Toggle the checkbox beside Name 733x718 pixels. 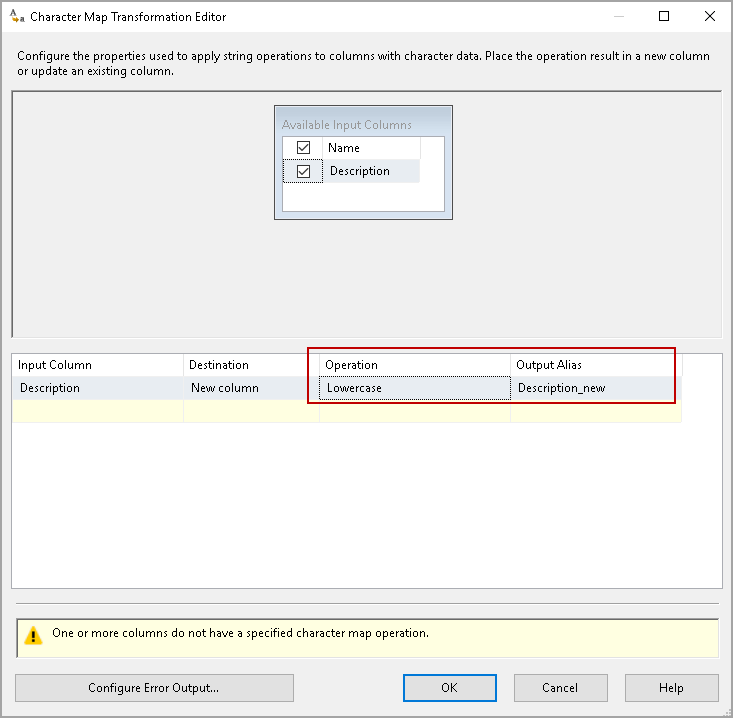click(304, 148)
